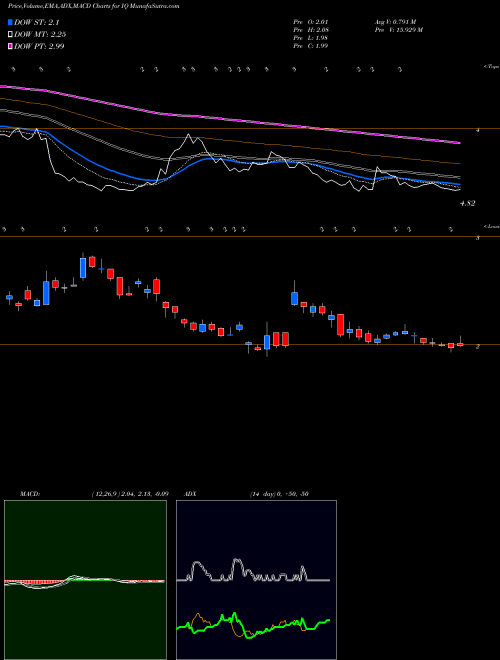Screen dimensions: 500x660
Task: Click the 'Pre V: 15.929 M' value
Action: 398,30
